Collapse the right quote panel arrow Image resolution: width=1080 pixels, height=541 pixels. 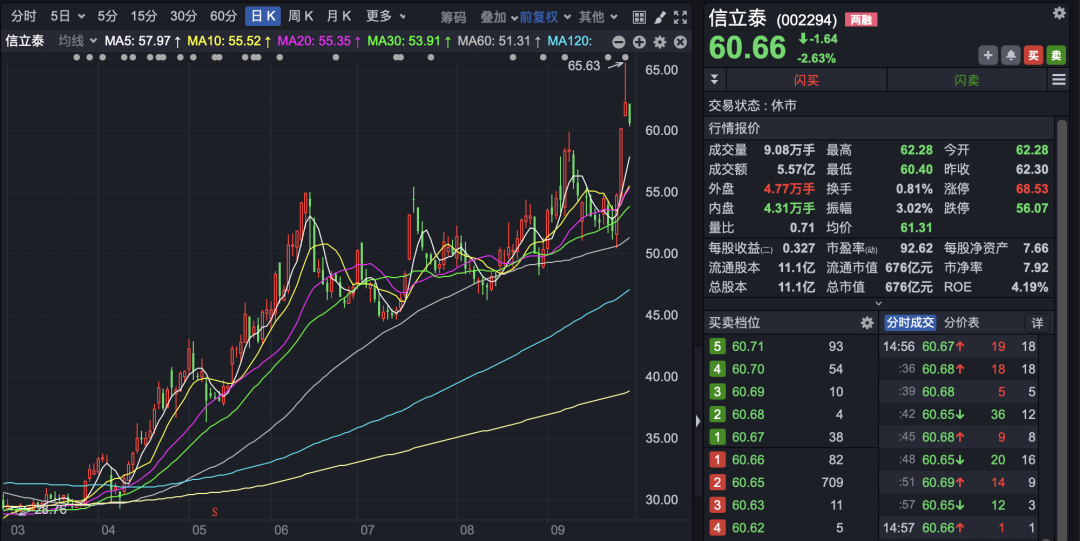point(697,421)
